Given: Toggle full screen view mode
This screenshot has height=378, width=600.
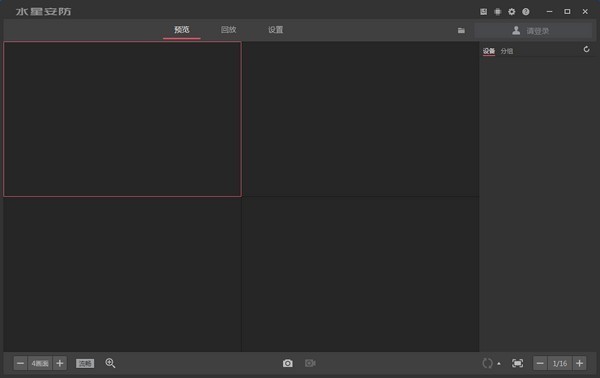Looking at the screenshot, I should pos(517,363).
